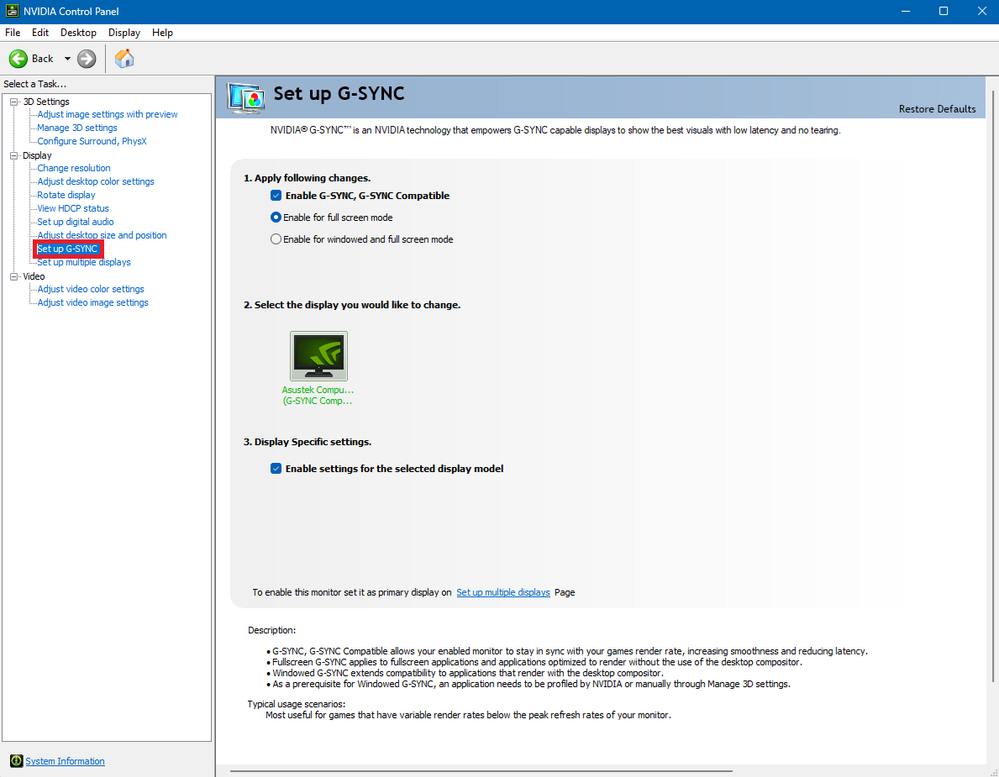Click the Back button label
The height and width of the screenshot is (777, 999).
click(43, 59)
